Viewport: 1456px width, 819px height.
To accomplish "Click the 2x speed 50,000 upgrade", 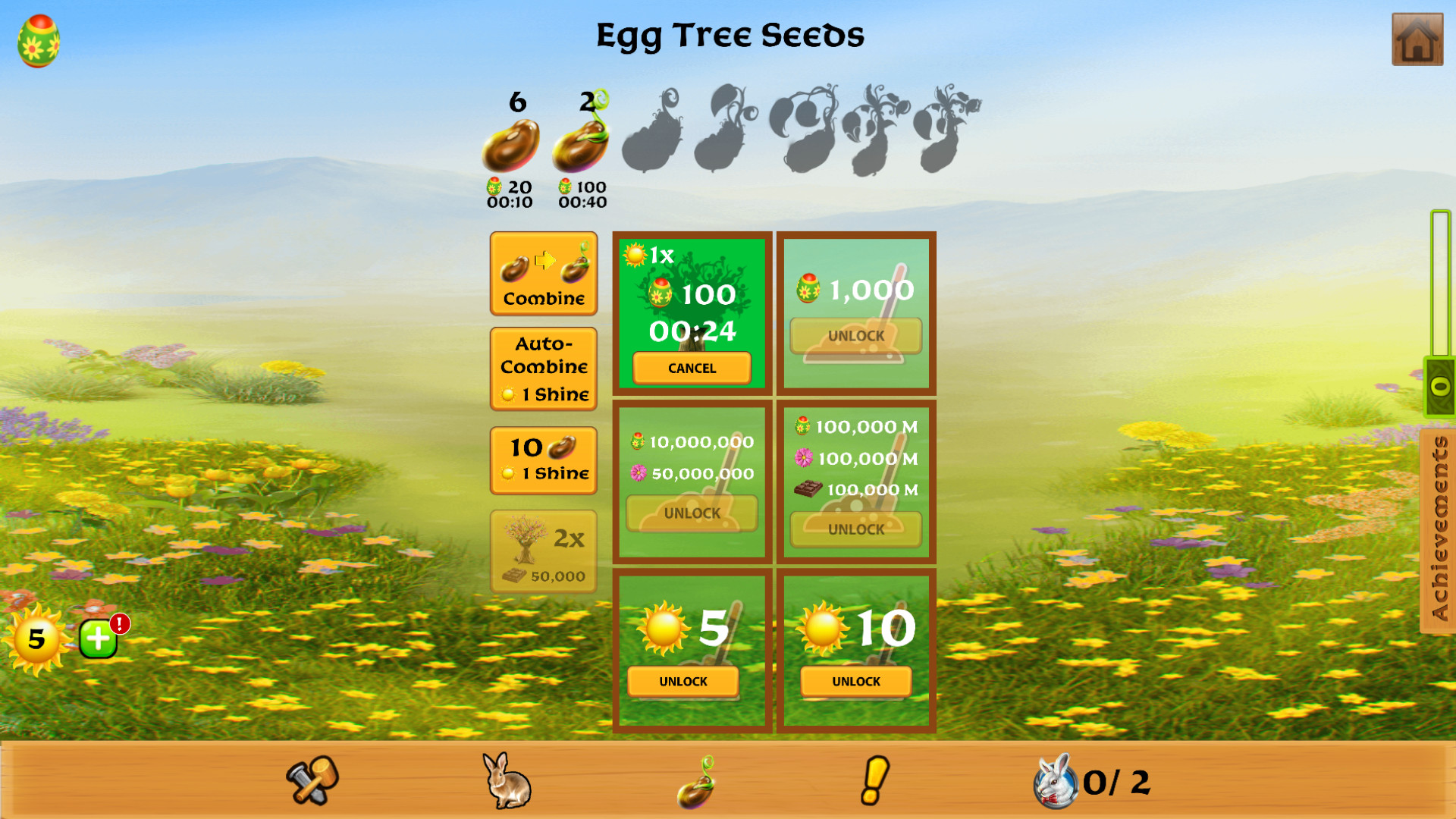I will (x=542, y=553).
